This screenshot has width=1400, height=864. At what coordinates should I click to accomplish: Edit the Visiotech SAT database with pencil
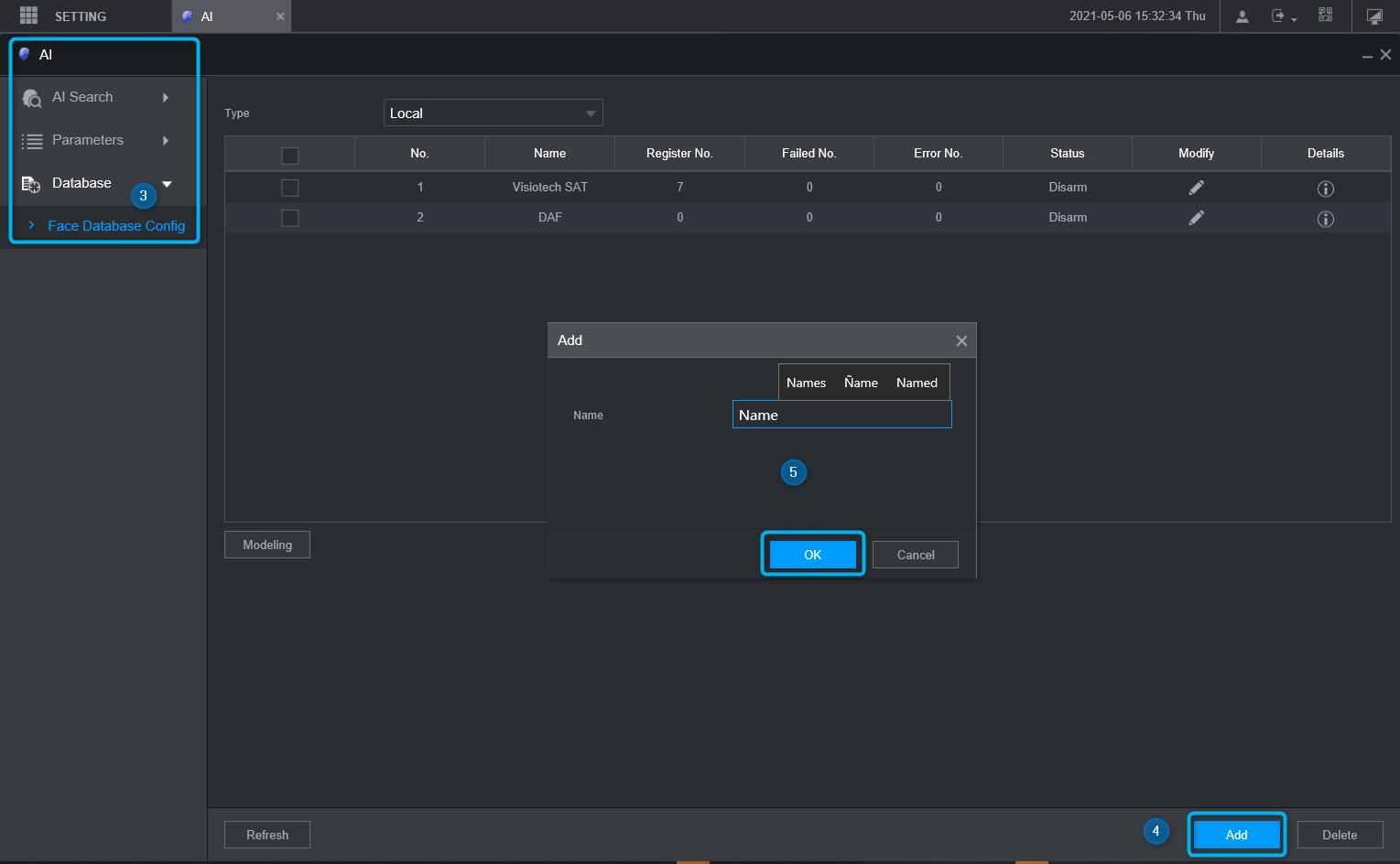coord(1196,188)
